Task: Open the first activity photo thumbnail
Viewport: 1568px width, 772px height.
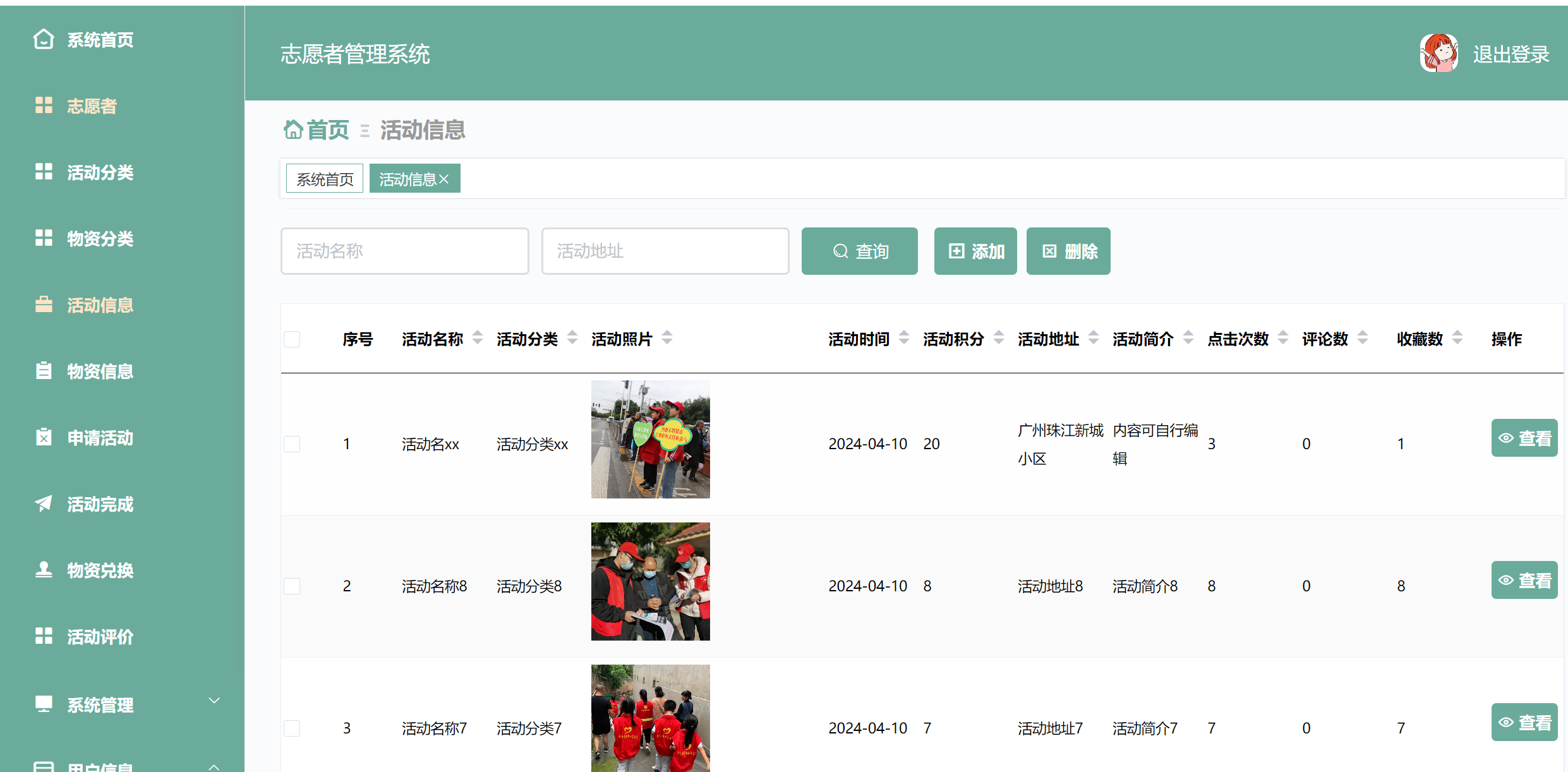Action: click(x=650, y=440)
